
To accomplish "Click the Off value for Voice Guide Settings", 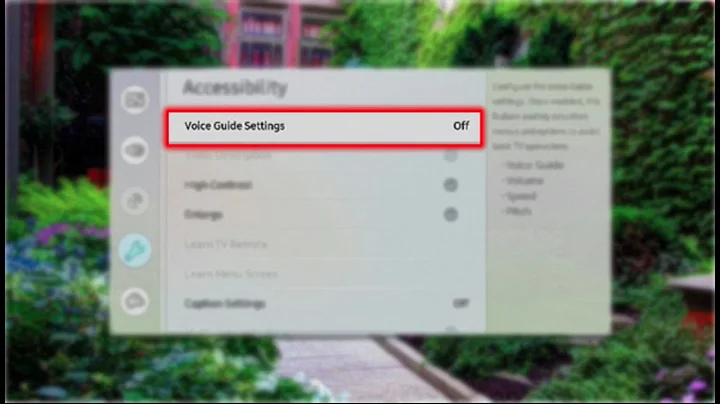I will (x=461, y=126).
